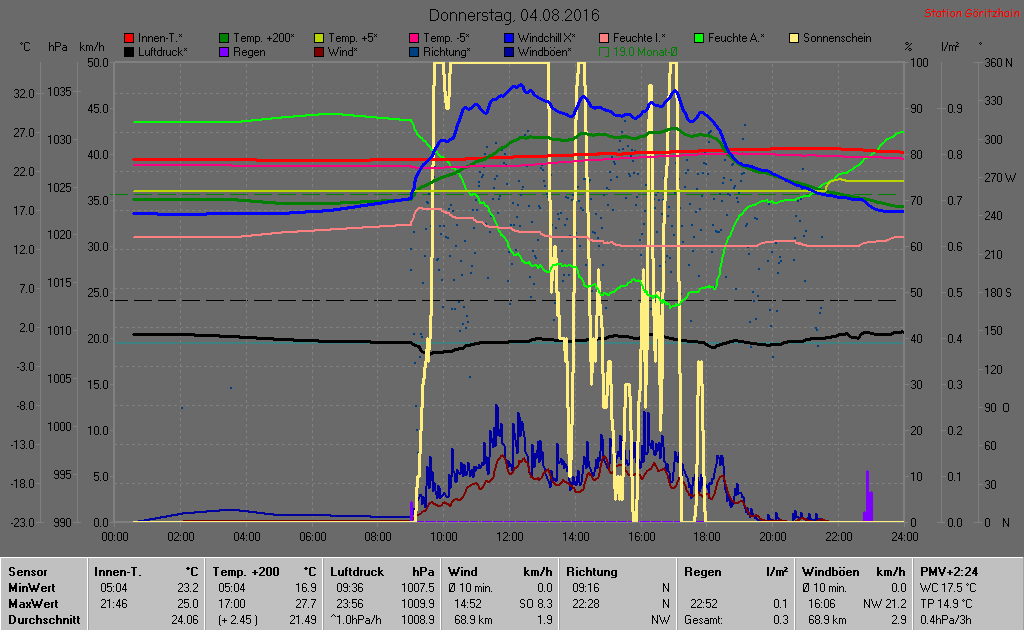This screenshot has width=1024, height=630.
Task: Select the Luftdruck column header in table
Action: (356, 571)
